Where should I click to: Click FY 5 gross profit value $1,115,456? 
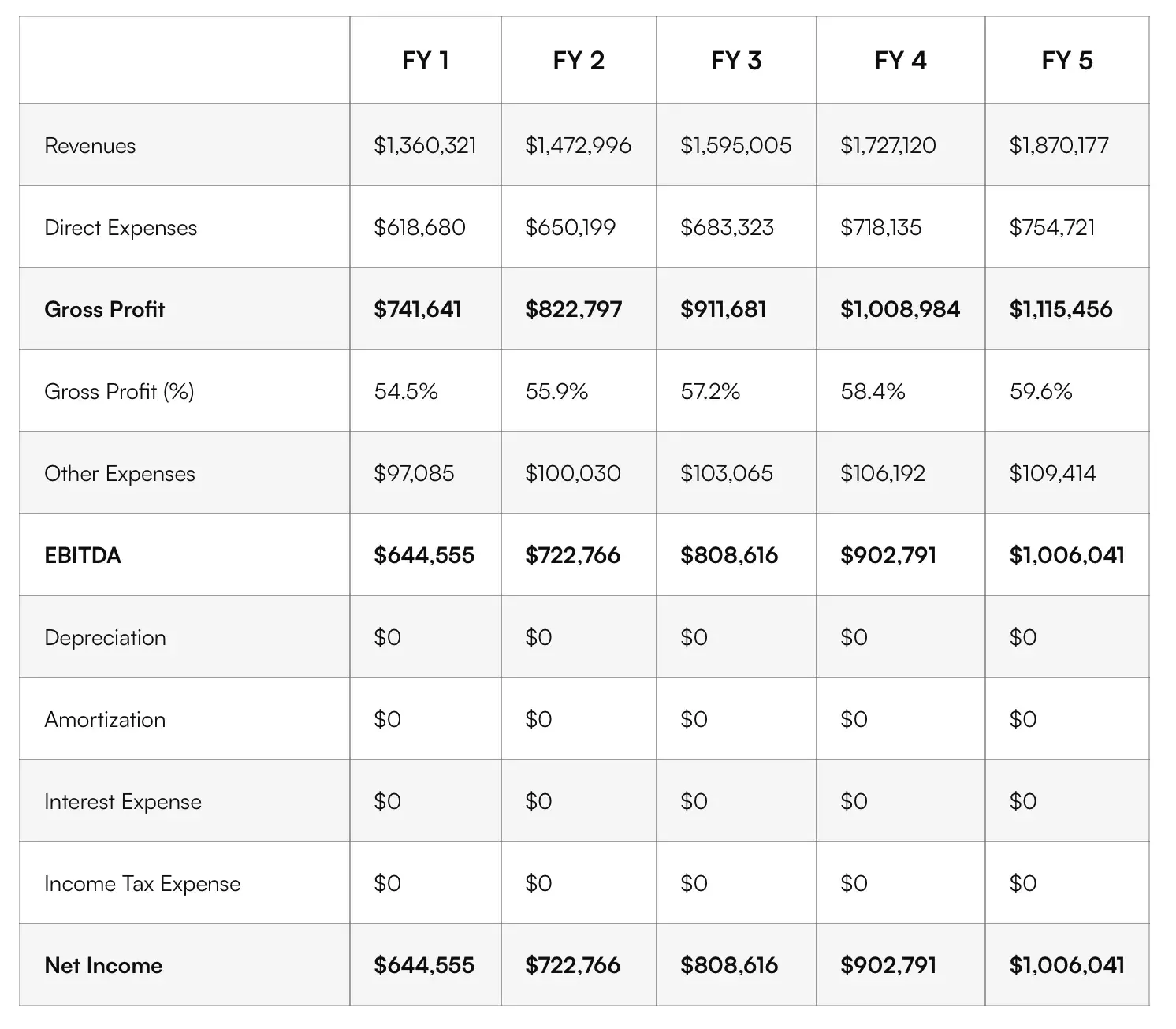pyautogui.click(x=1061, y=309)
